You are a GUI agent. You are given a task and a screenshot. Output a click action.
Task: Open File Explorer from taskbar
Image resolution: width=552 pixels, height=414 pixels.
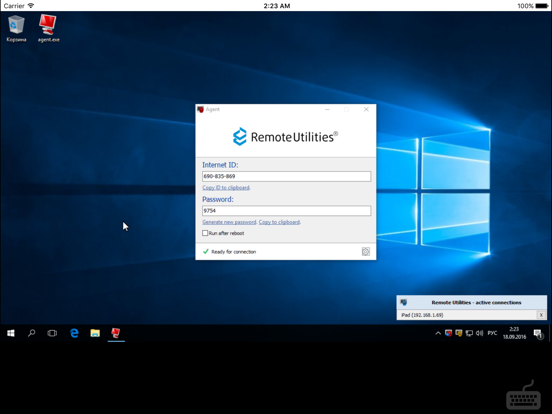[x=95, y=333]
